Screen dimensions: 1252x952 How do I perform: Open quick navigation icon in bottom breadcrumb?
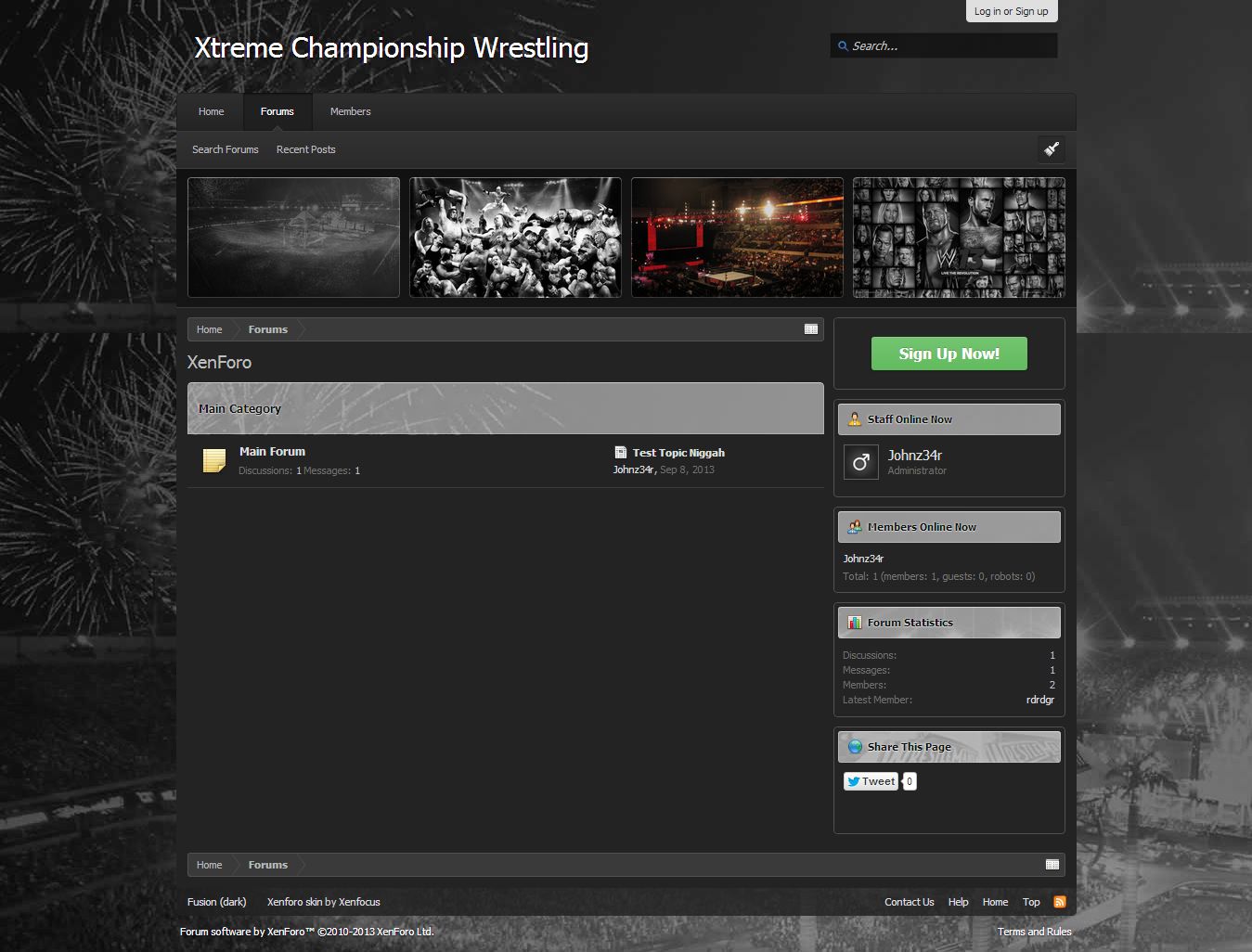[1052, 865]
